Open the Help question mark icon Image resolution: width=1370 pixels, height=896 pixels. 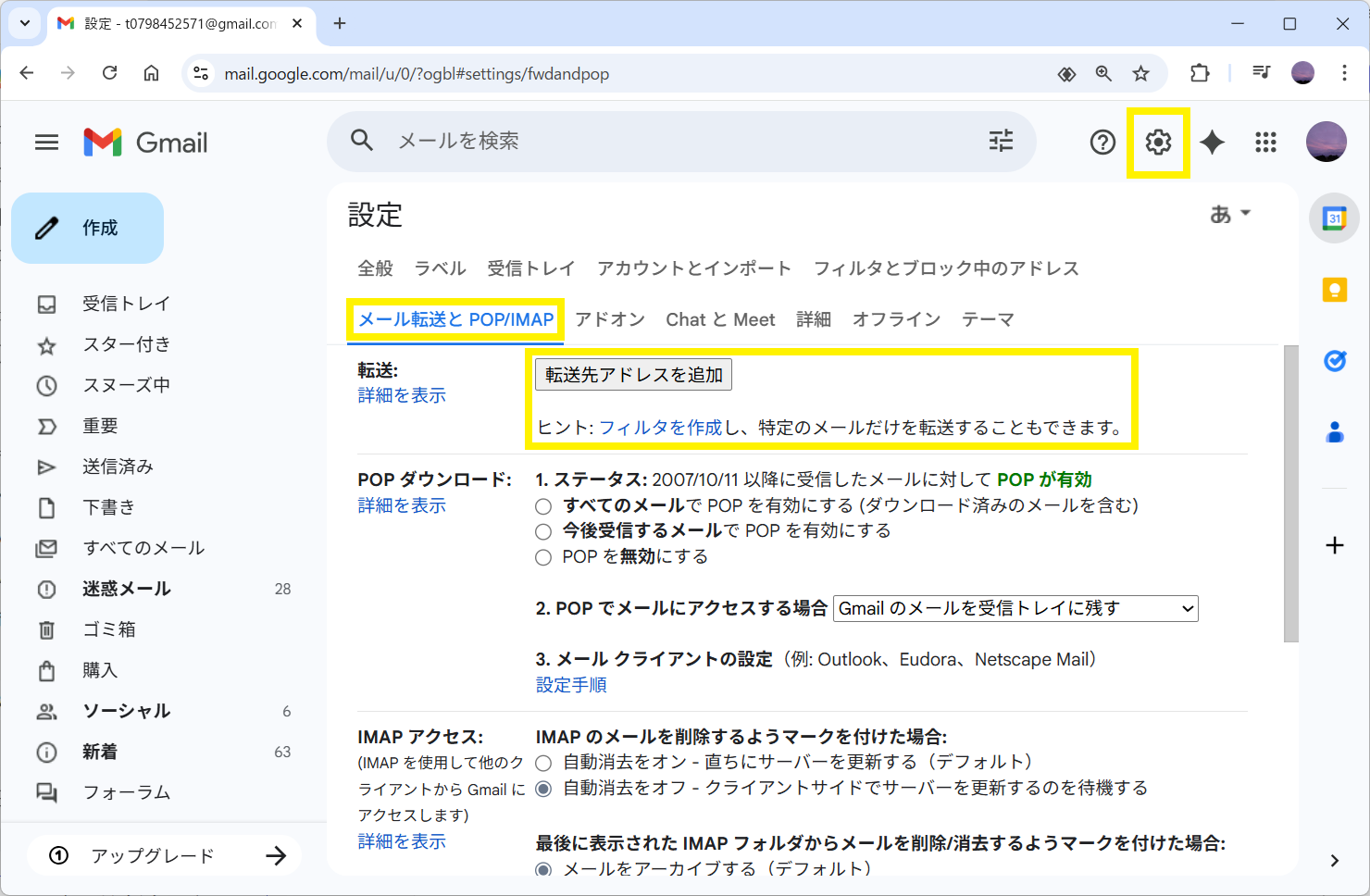click(x=1102, y=143)
